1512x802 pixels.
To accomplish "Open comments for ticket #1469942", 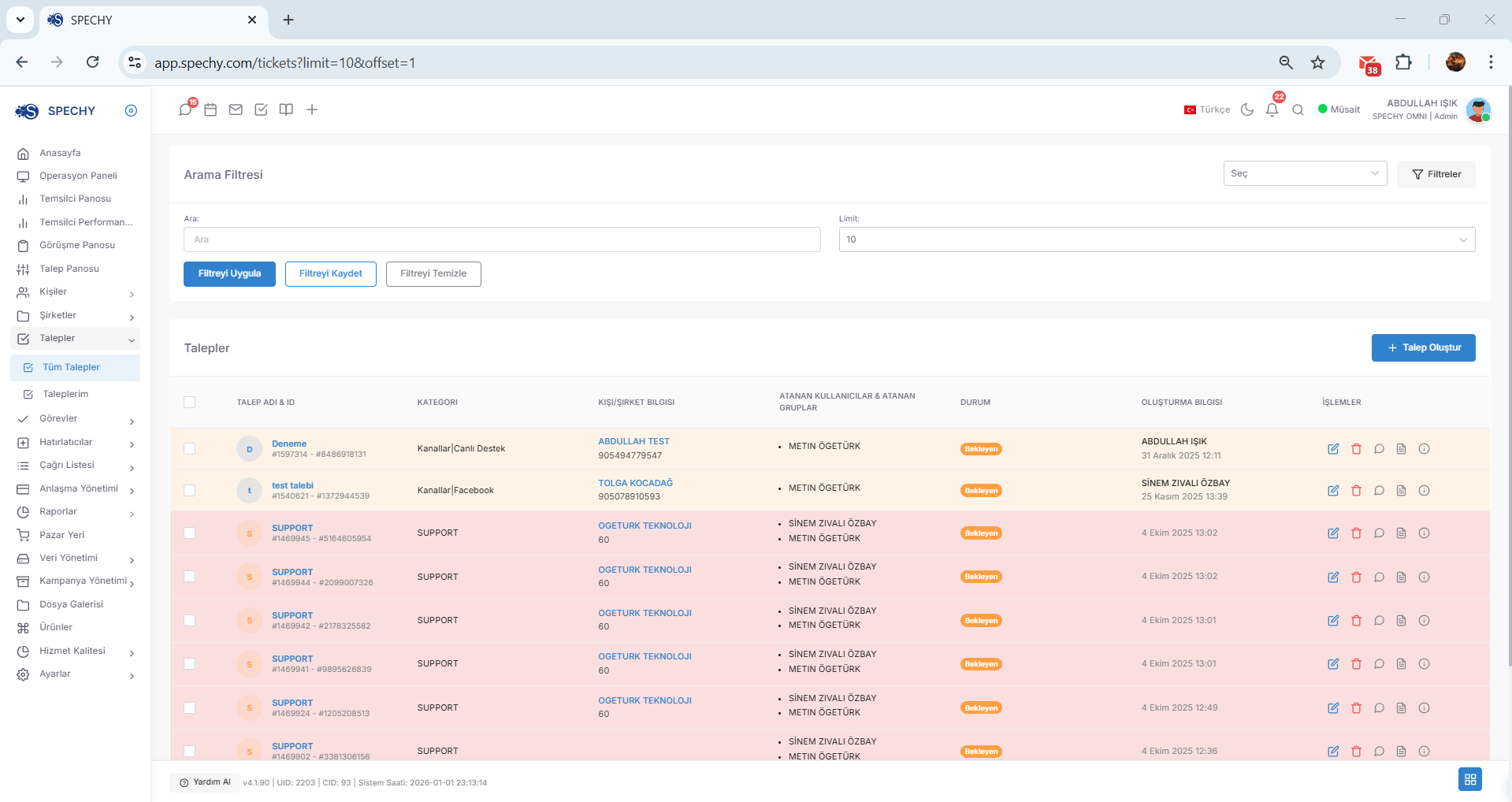I will click(1379, 621).
